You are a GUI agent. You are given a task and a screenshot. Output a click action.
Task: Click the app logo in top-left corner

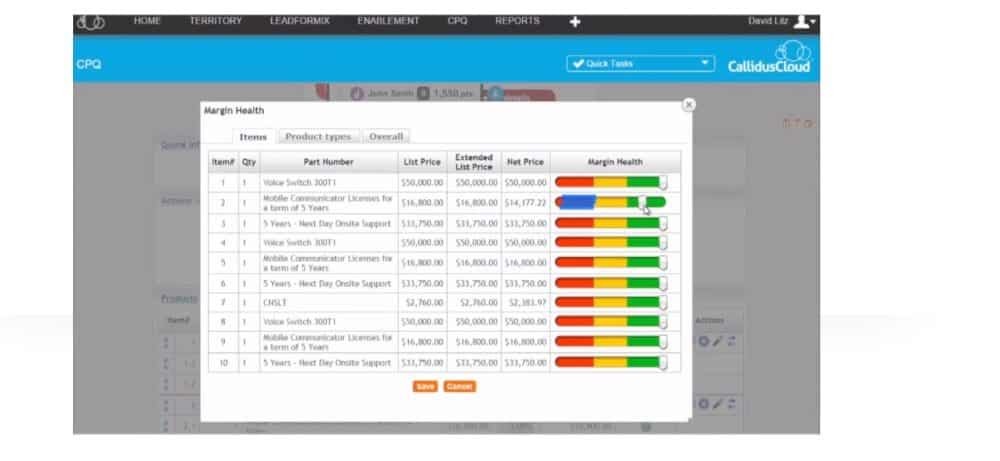92,22
